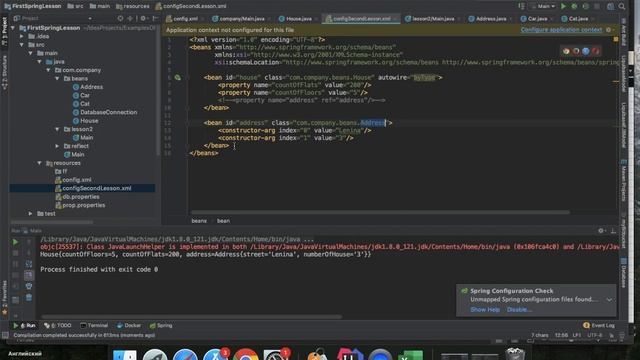Click Show Help in Spring notification
Viewport: 640px width, 360px height.
(485, 310)
